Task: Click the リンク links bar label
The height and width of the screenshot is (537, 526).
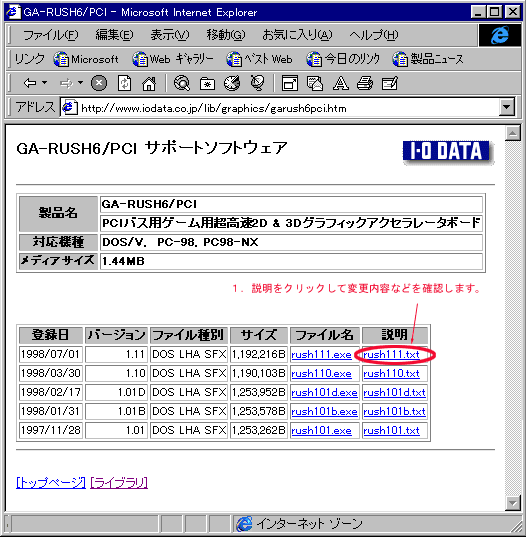Action: pos(29,59)
